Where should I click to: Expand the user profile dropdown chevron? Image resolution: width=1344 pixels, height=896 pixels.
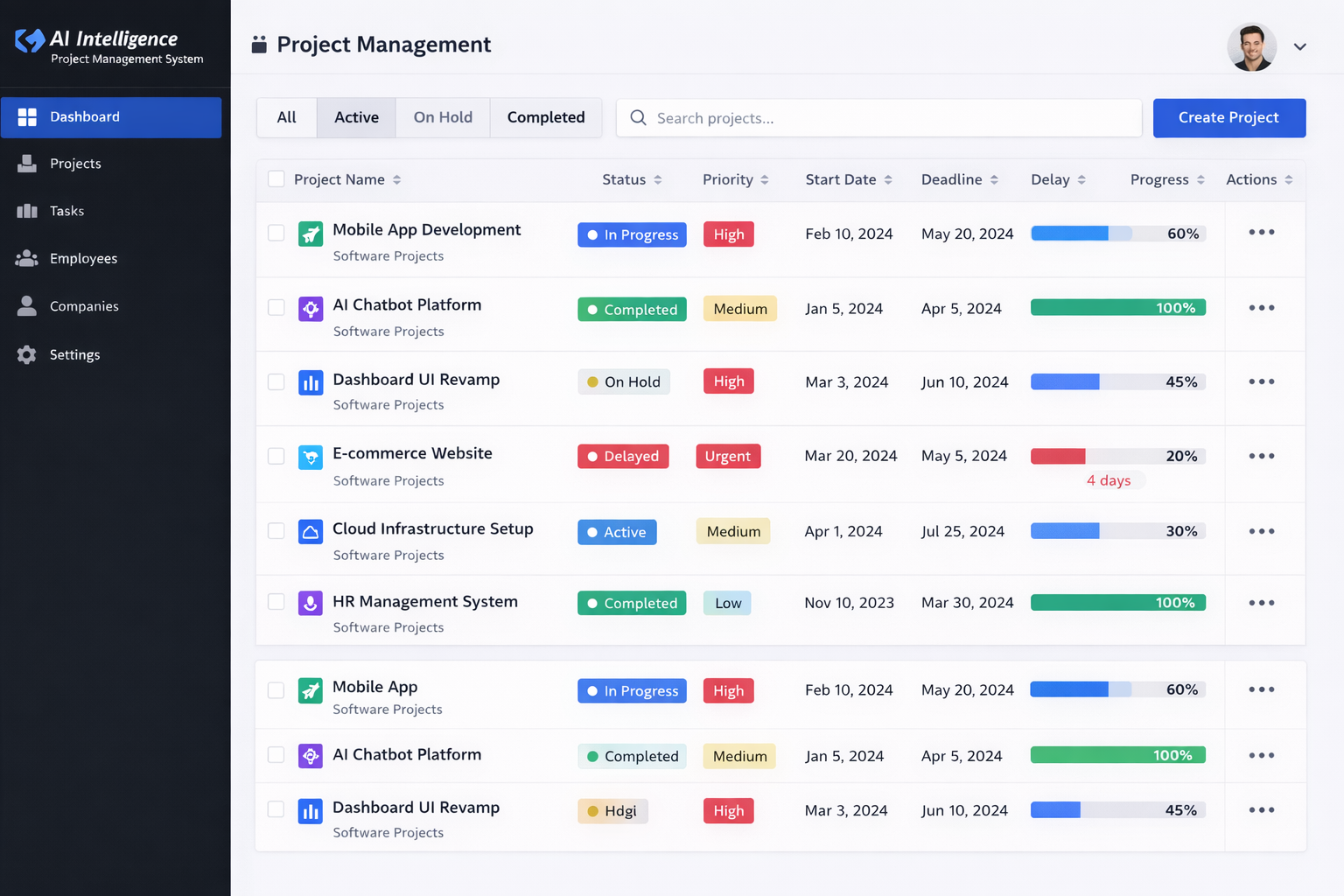click(1299, 47)
